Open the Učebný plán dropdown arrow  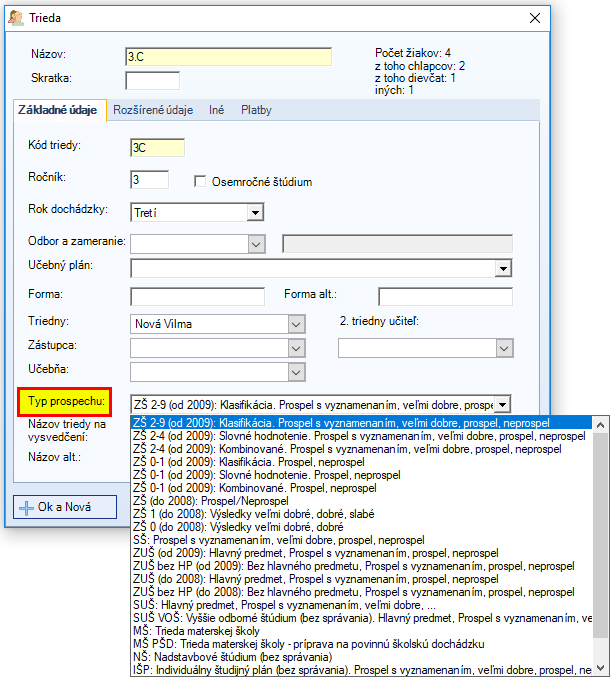point(503,268)
